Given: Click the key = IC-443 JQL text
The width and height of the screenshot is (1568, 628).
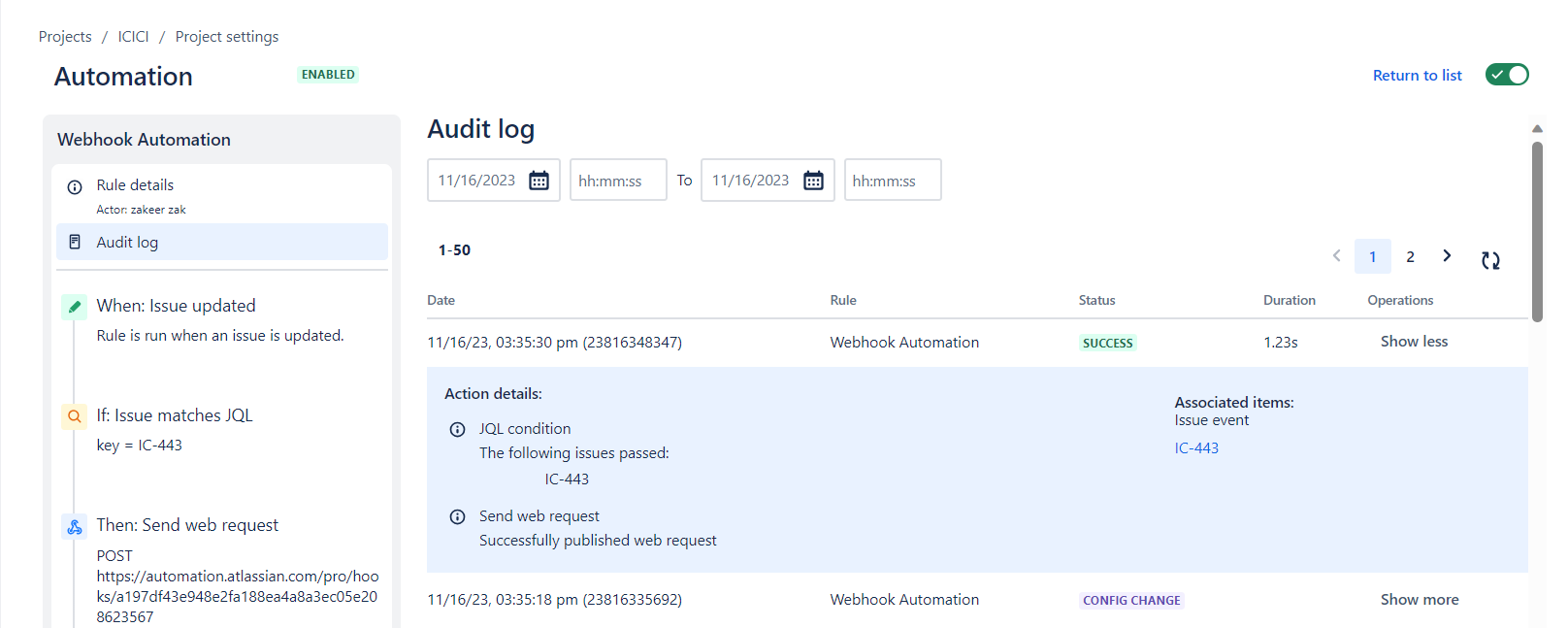Looking at the screenshot, I should pyautogui.click(x=139, y=446).
